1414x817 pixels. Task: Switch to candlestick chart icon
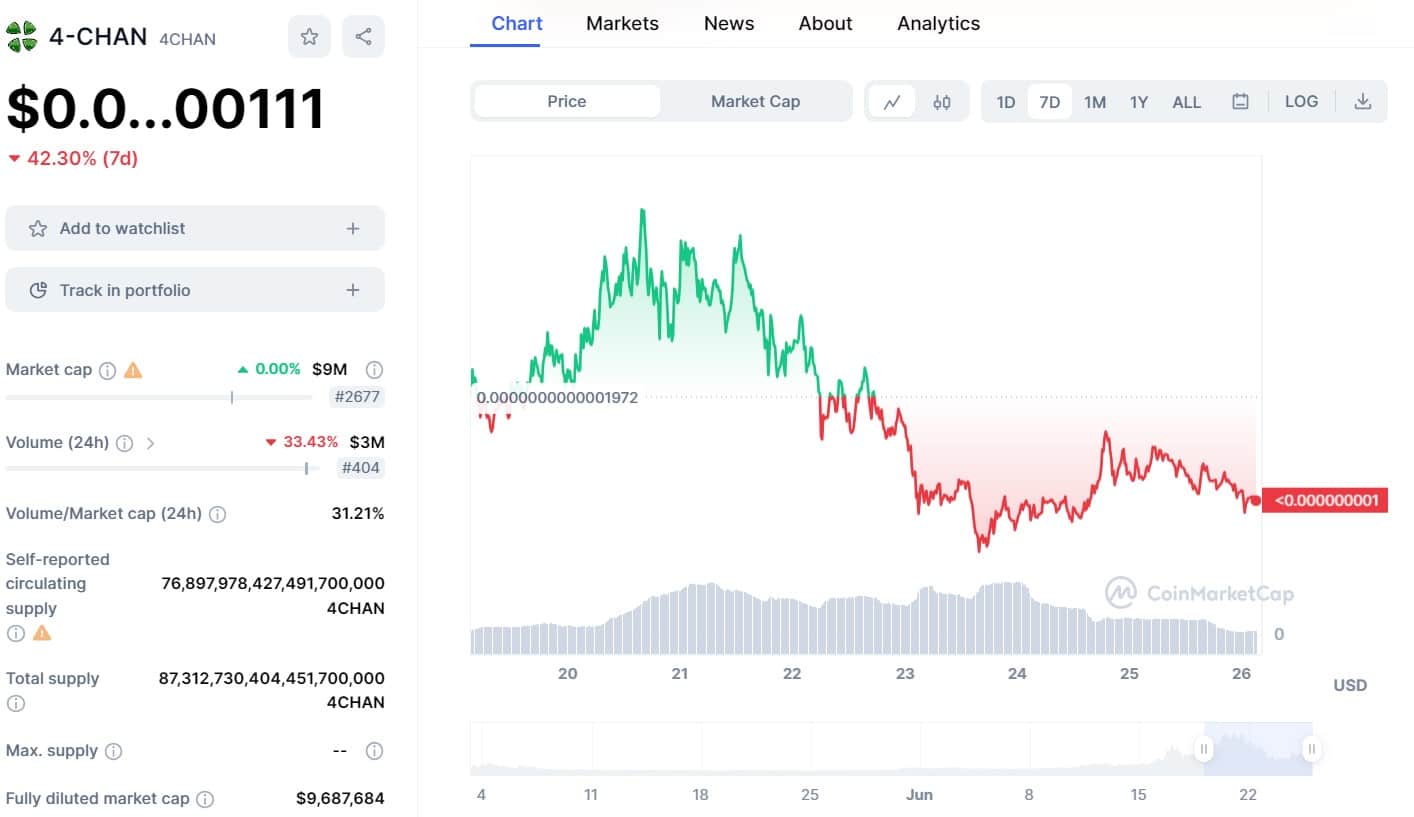click(x=942, y=101)
